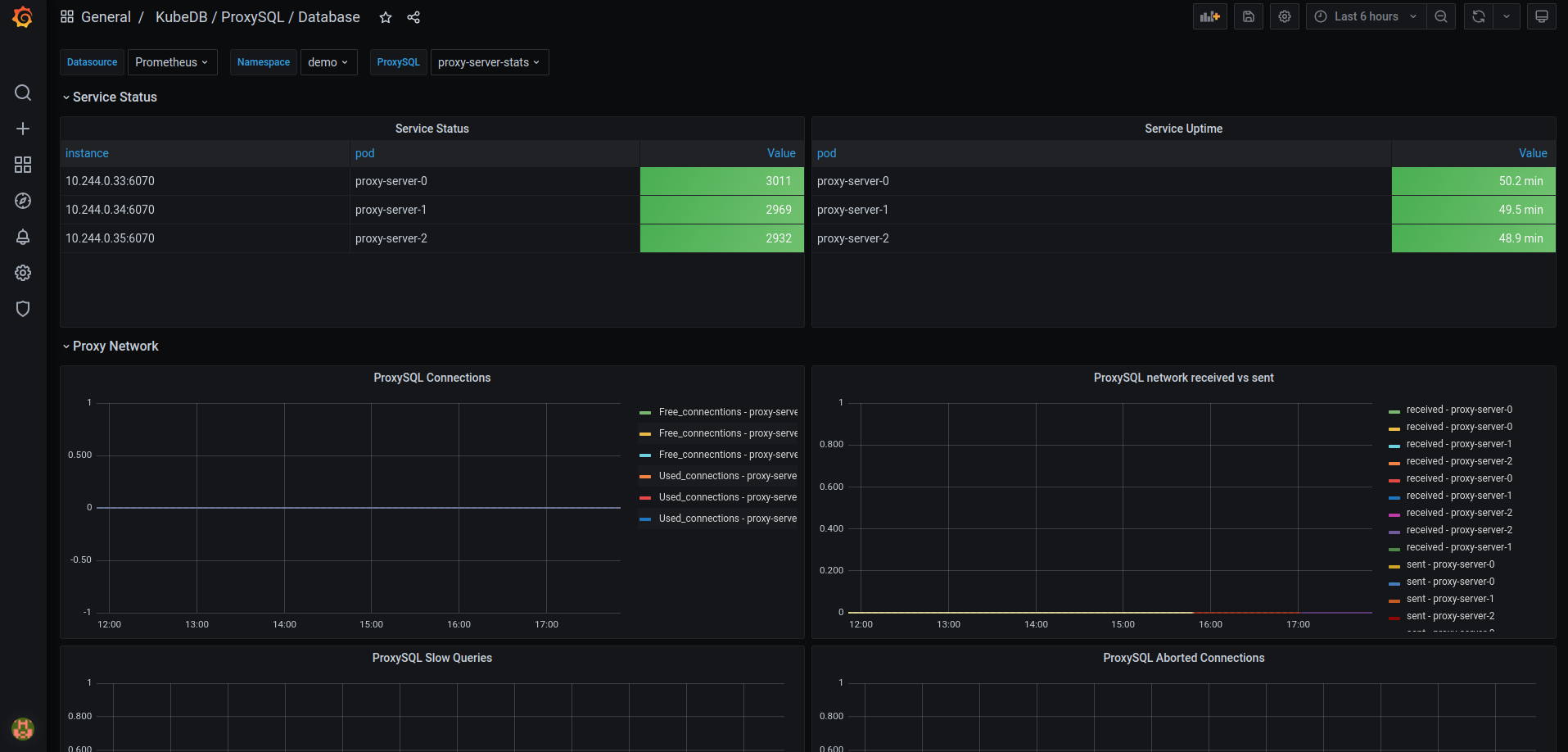Open dashboard settings gear

coord(1285,16)
